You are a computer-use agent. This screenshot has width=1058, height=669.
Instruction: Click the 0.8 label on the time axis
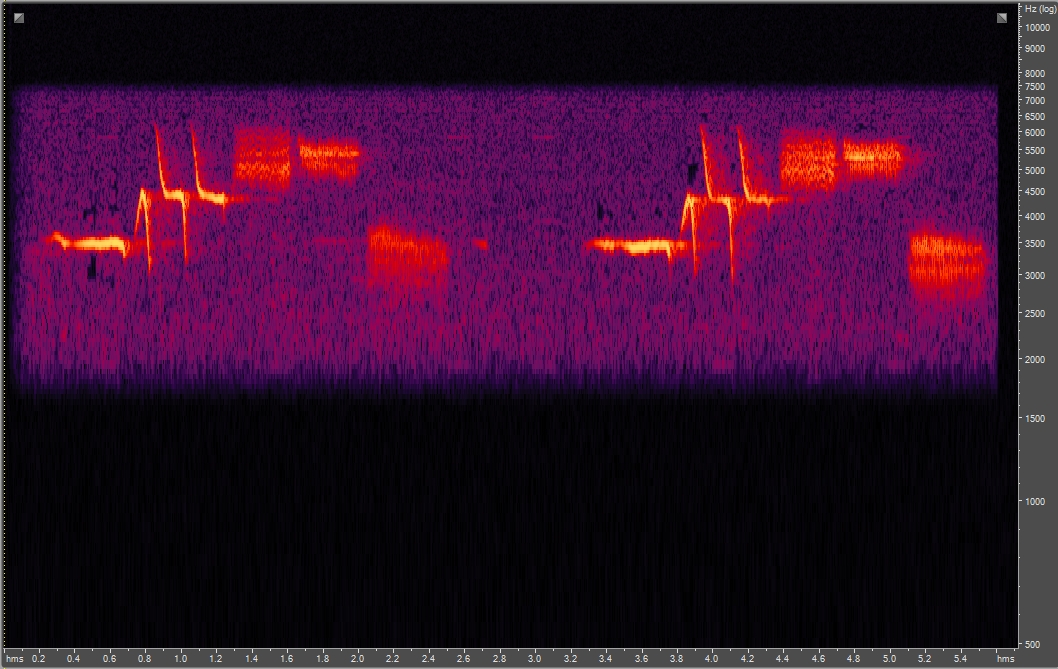pos(147,659)
